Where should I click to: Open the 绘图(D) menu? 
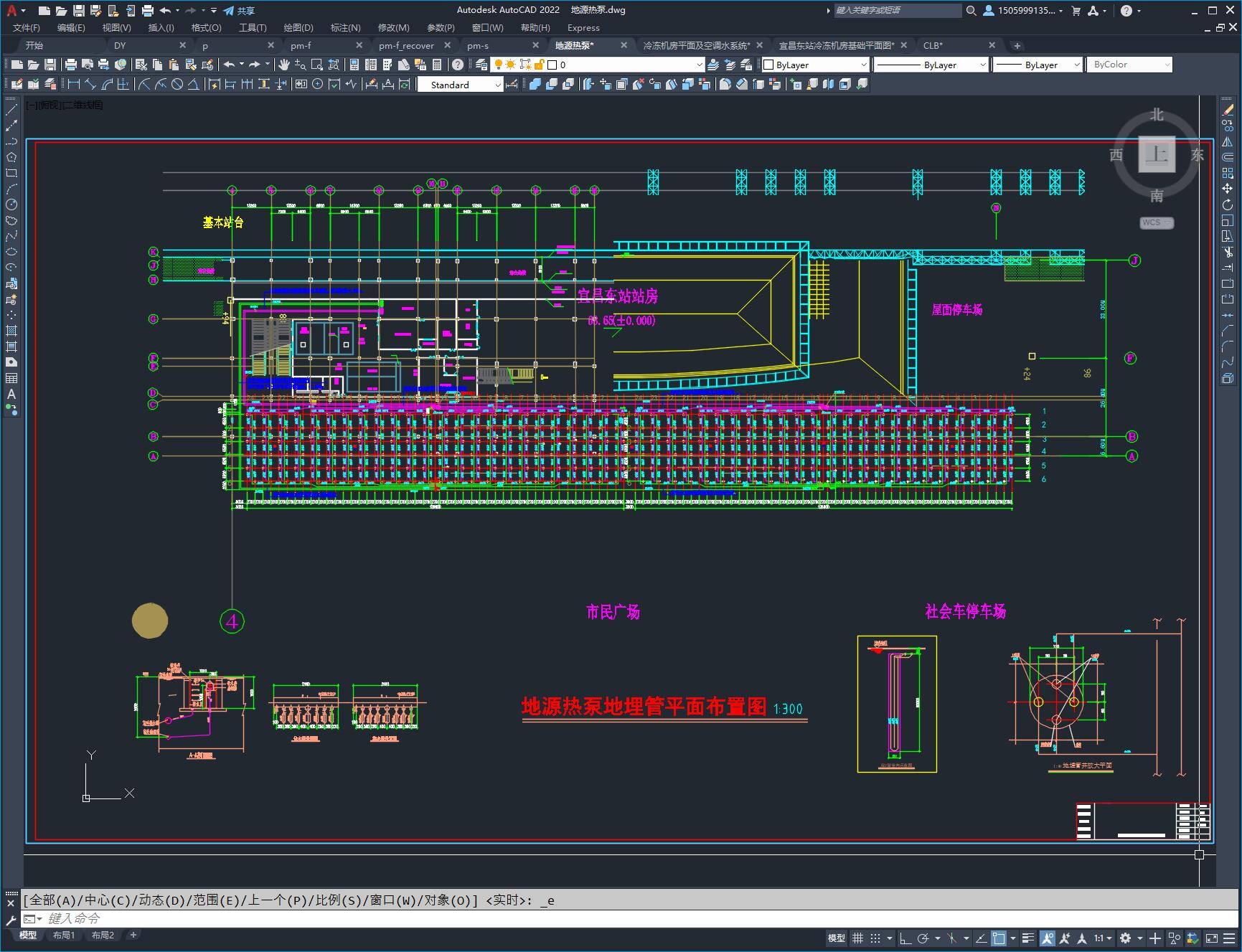(298, 27)
